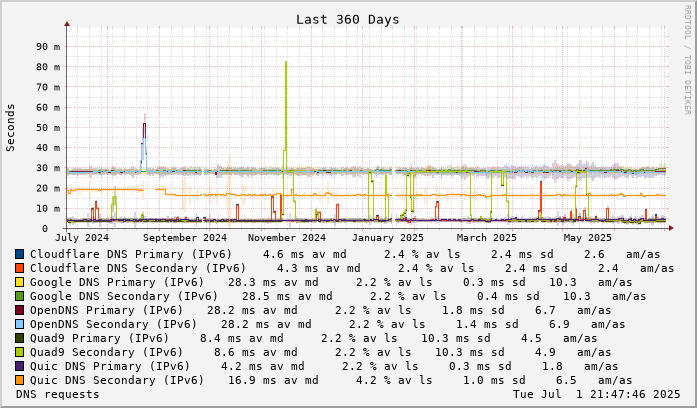Click the '40 m' y-axis tick label

[48, 148]
